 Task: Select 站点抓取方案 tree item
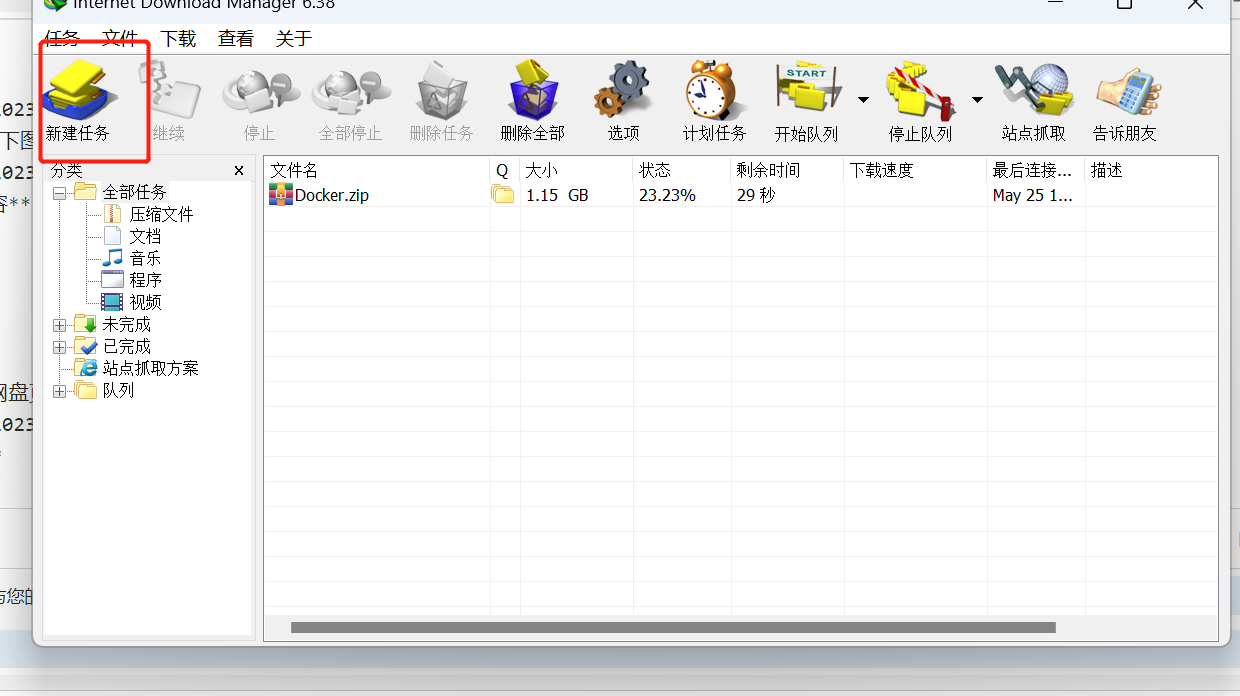pos(151,368)
